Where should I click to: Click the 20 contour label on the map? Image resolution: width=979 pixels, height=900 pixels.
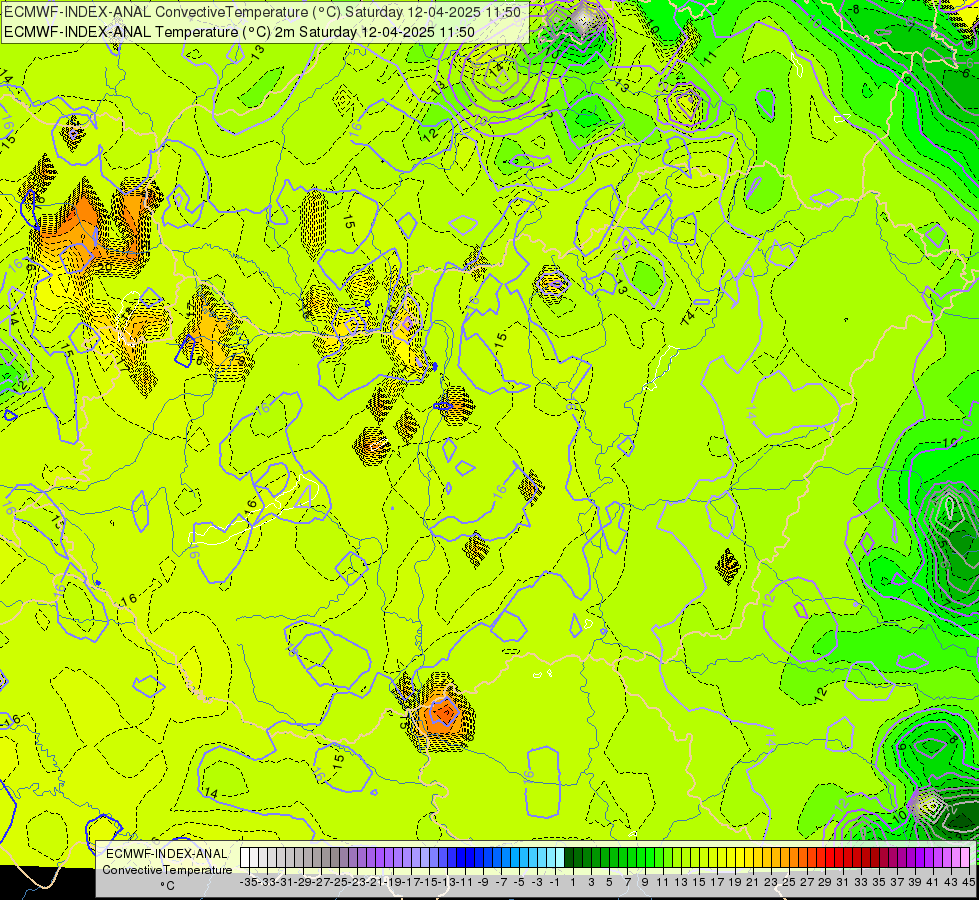click(104, 267)
